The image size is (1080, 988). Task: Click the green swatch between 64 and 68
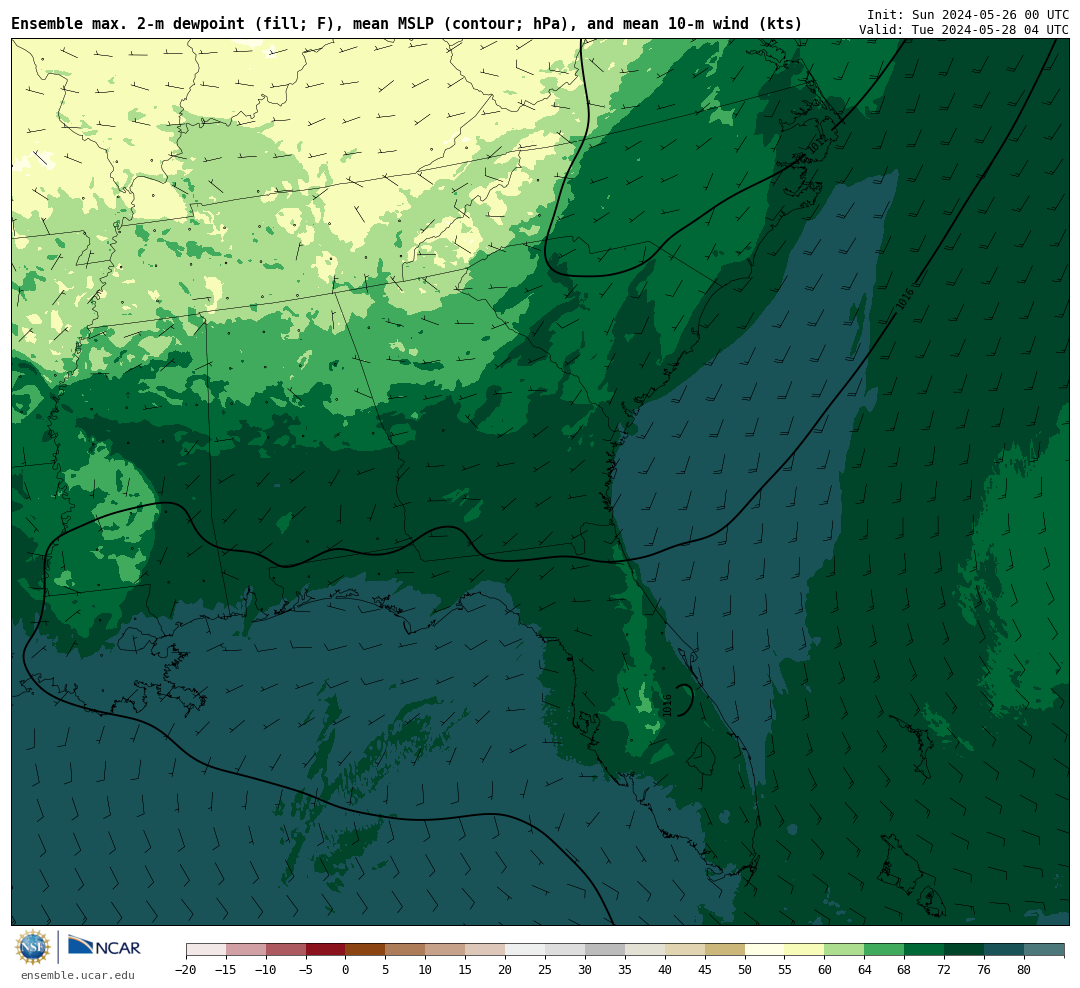point(884,950)
